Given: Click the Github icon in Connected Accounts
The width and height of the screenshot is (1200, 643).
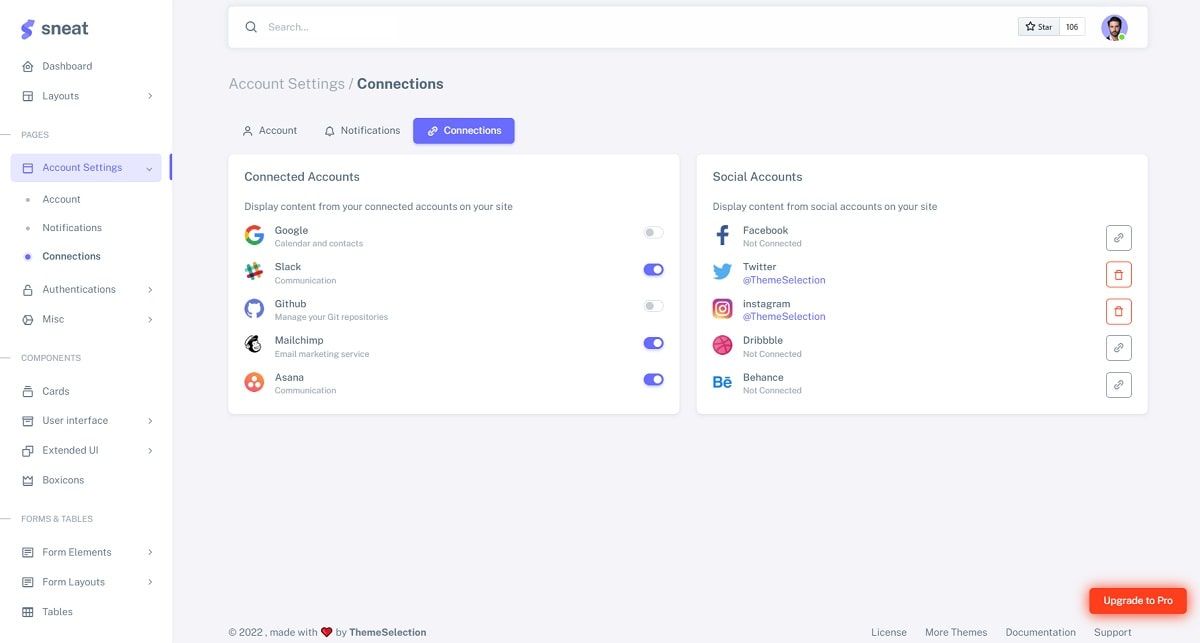Looking at the screenshot, I should tap(251, 306).
